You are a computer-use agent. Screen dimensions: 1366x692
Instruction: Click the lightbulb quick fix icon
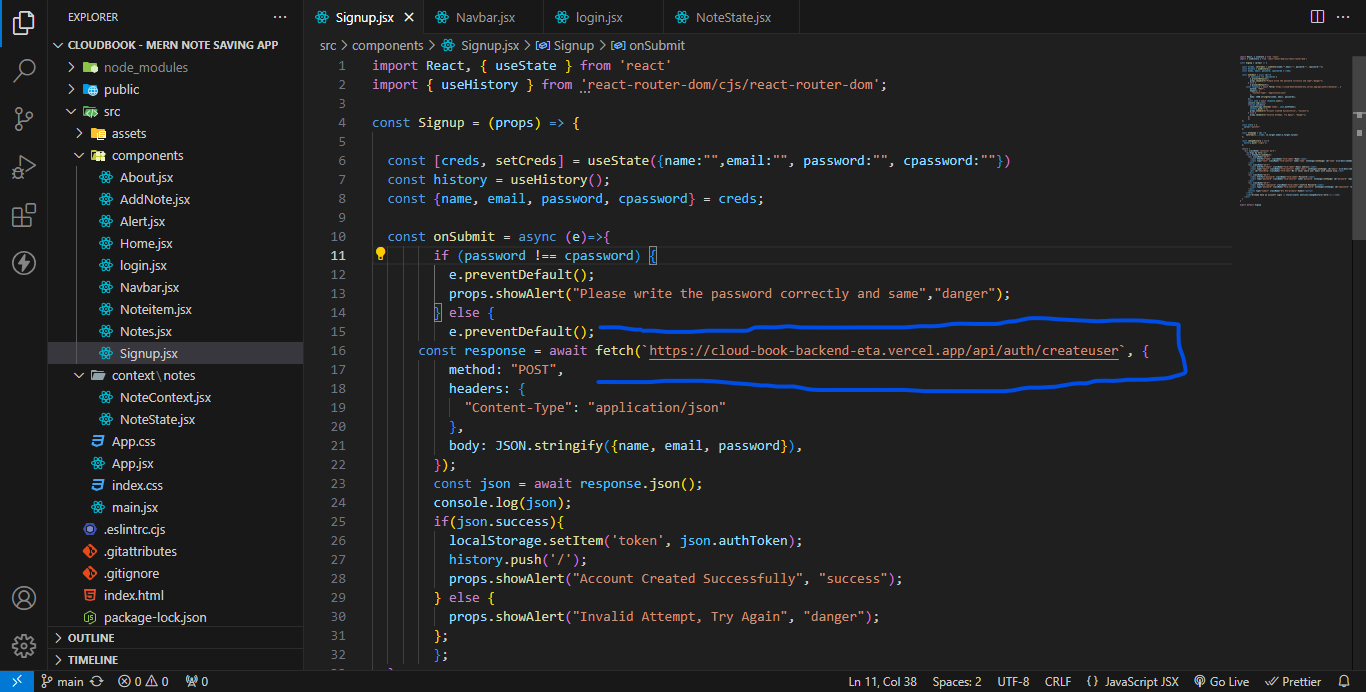tap(380, 255)
